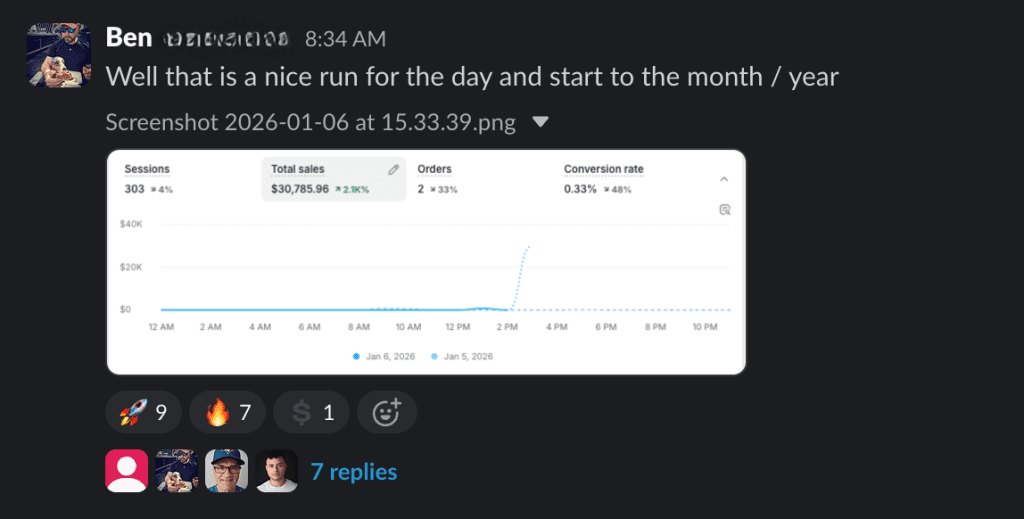Screen dimensions: 1024x519
Task: Click the 8:34 AM message timestamp
Action: (345, 39)
